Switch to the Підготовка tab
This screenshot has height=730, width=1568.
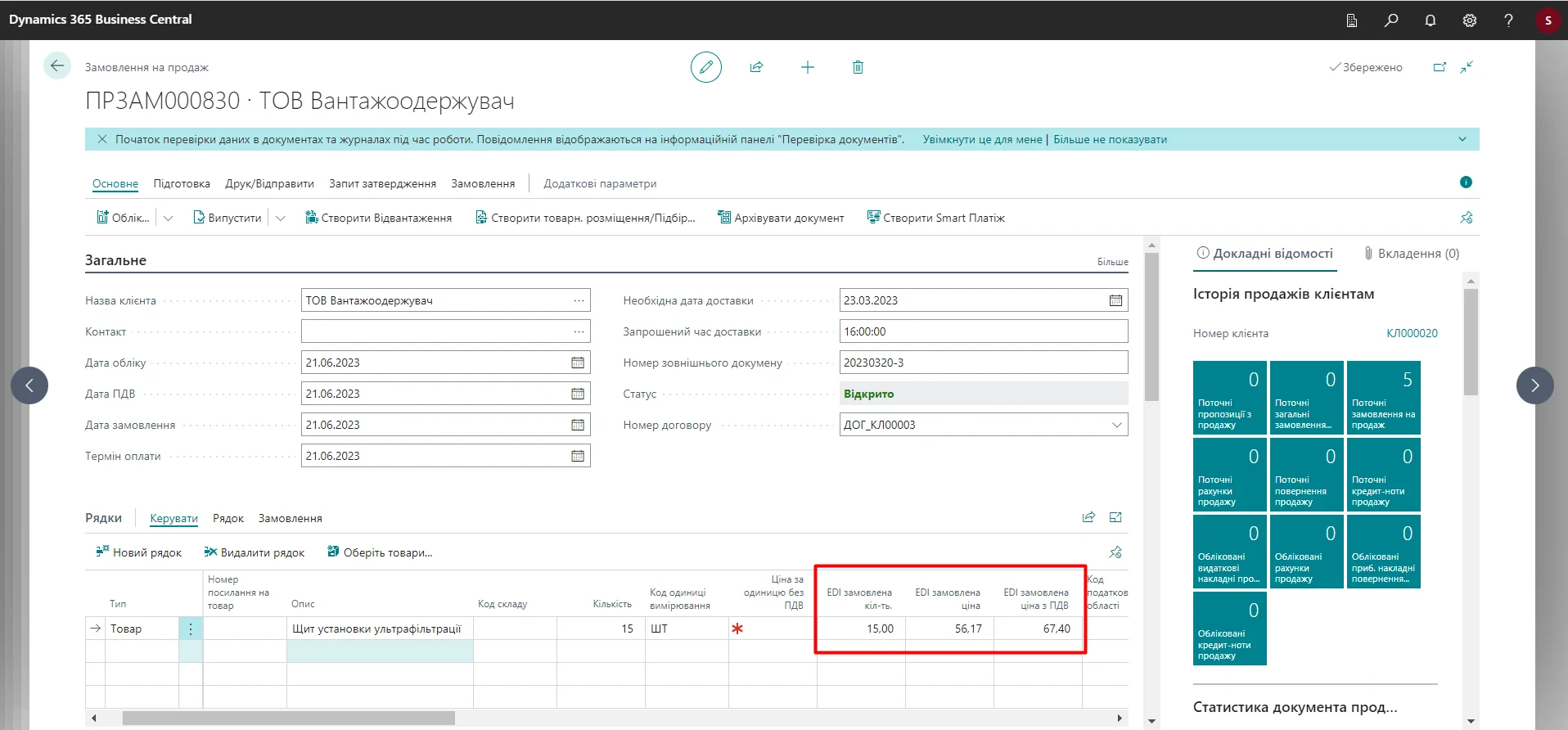182,183
